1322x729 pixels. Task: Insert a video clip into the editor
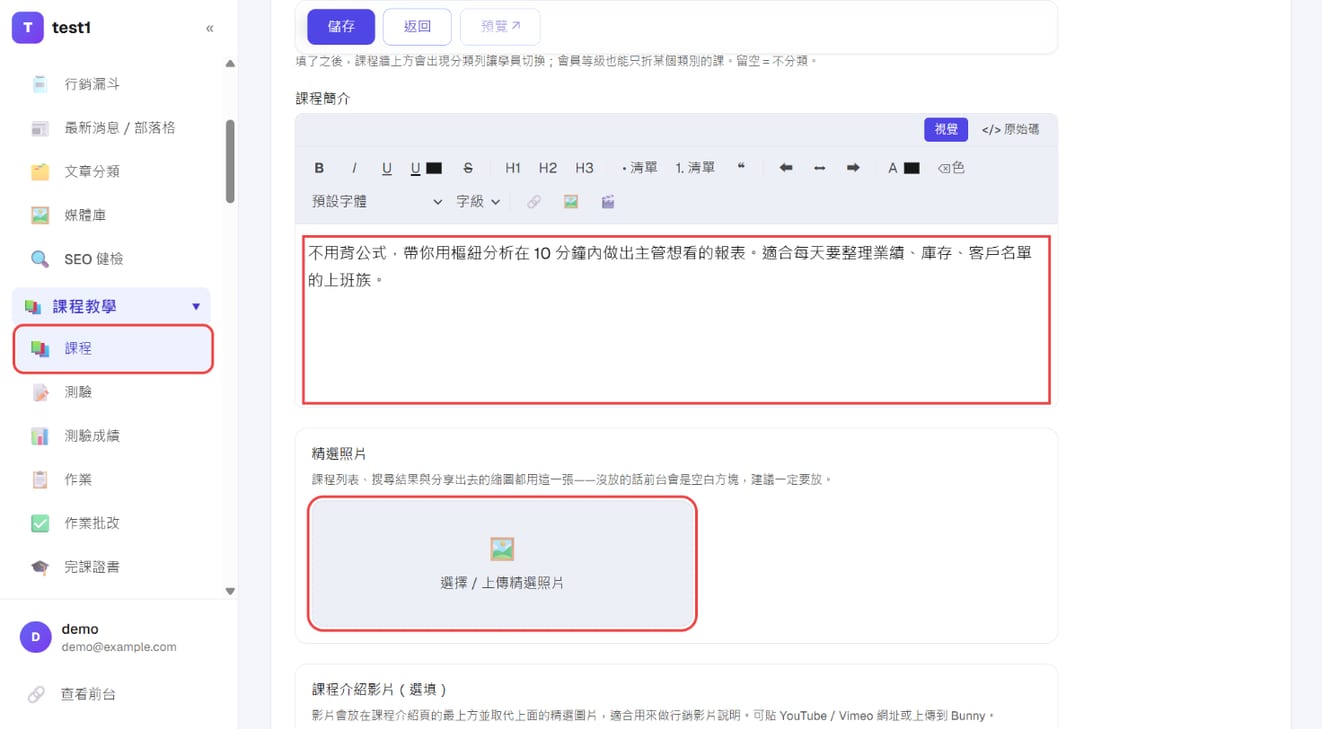pos(608,202)
